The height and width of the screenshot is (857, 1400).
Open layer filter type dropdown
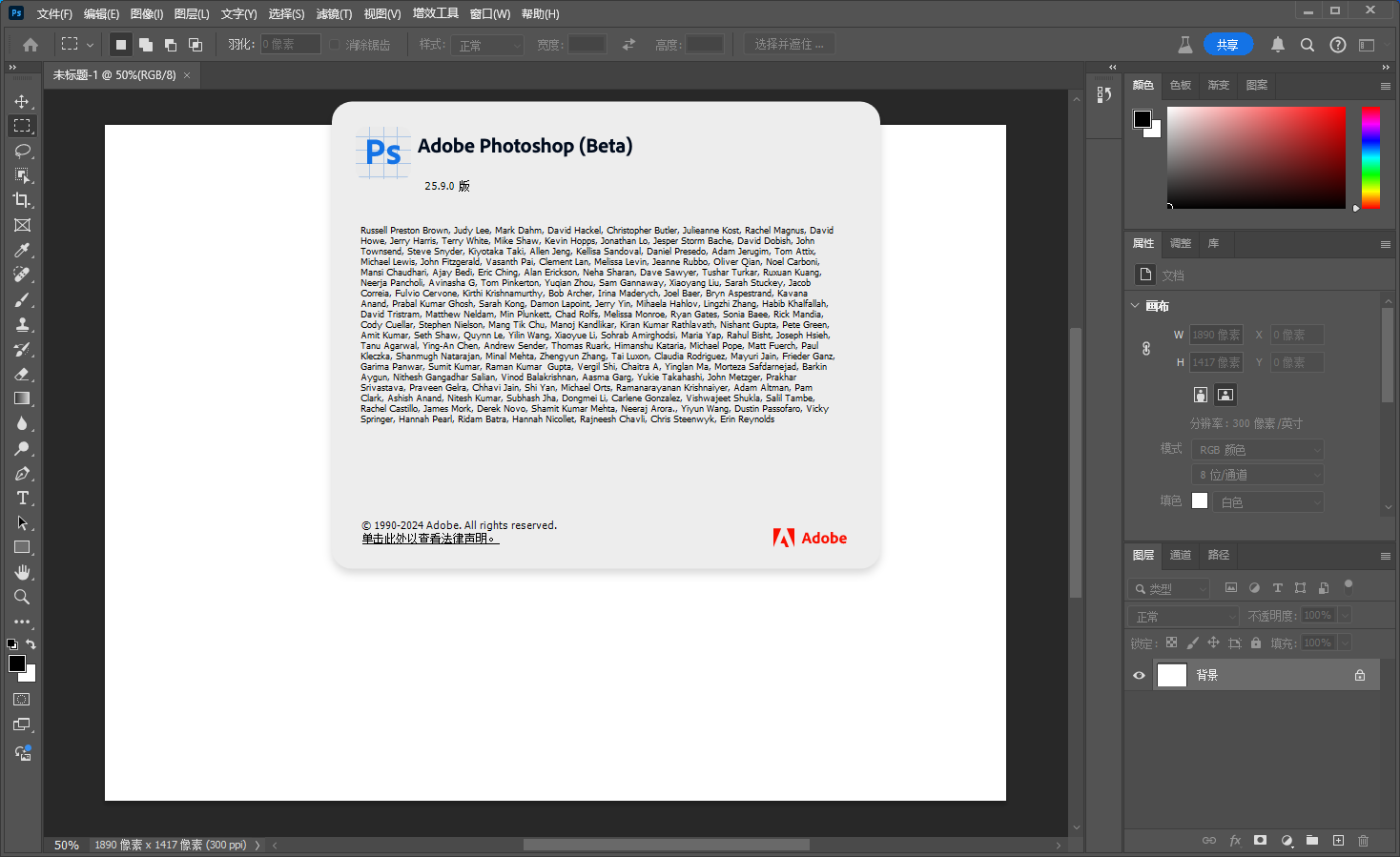pyautogui.click(x=1169, y=588)
